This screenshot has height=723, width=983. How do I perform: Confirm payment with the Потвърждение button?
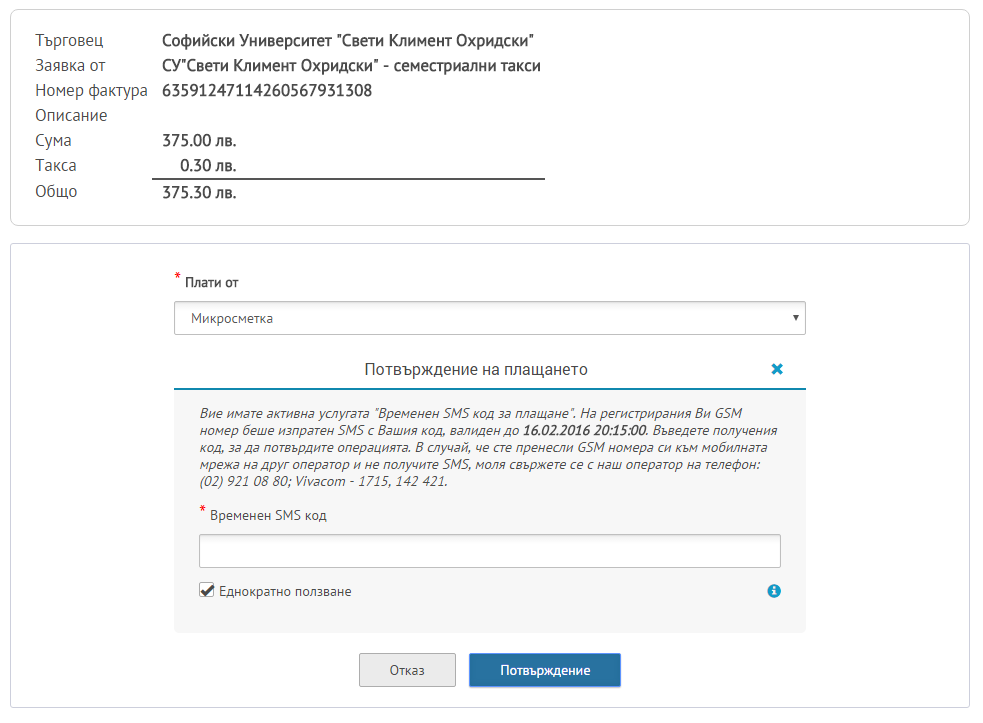[x=545, y=670]
